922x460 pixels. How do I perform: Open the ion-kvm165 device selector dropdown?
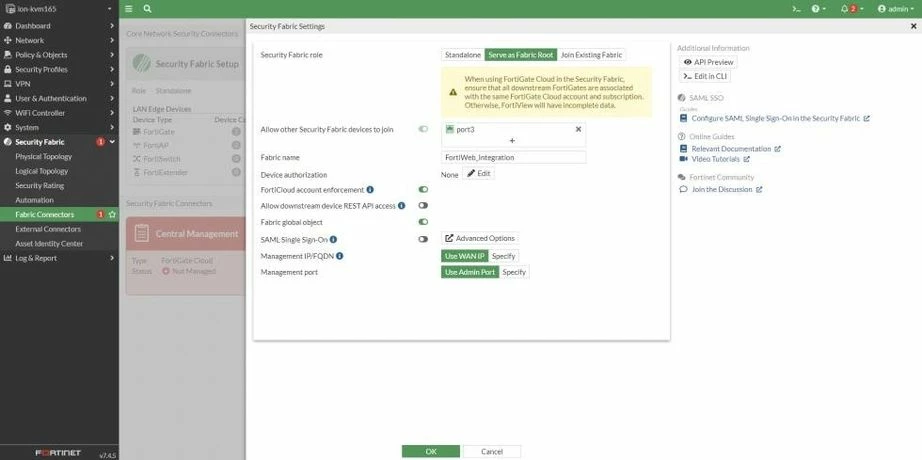(59, 9)
